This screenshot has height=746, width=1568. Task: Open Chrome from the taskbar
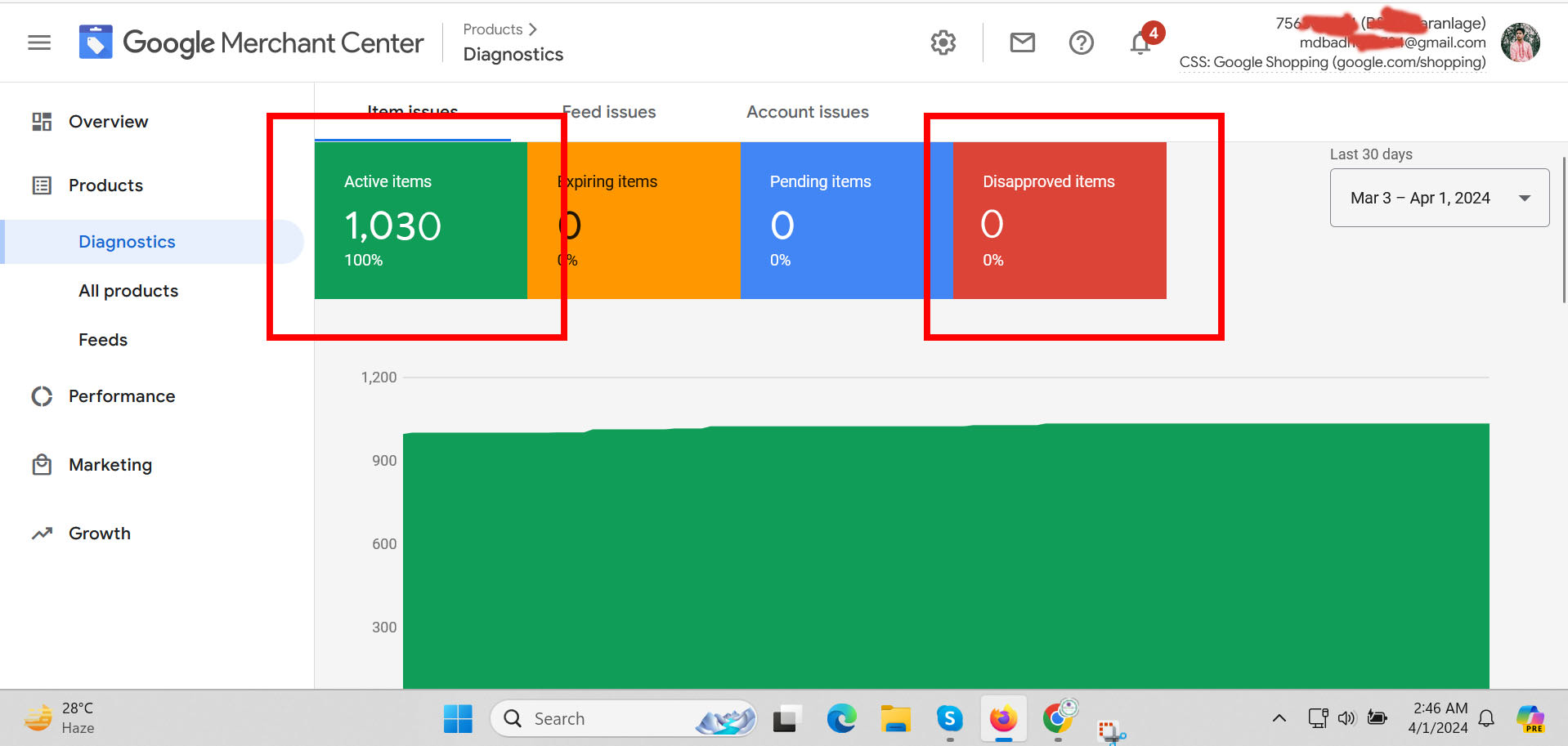click(x=1060, y=717)
